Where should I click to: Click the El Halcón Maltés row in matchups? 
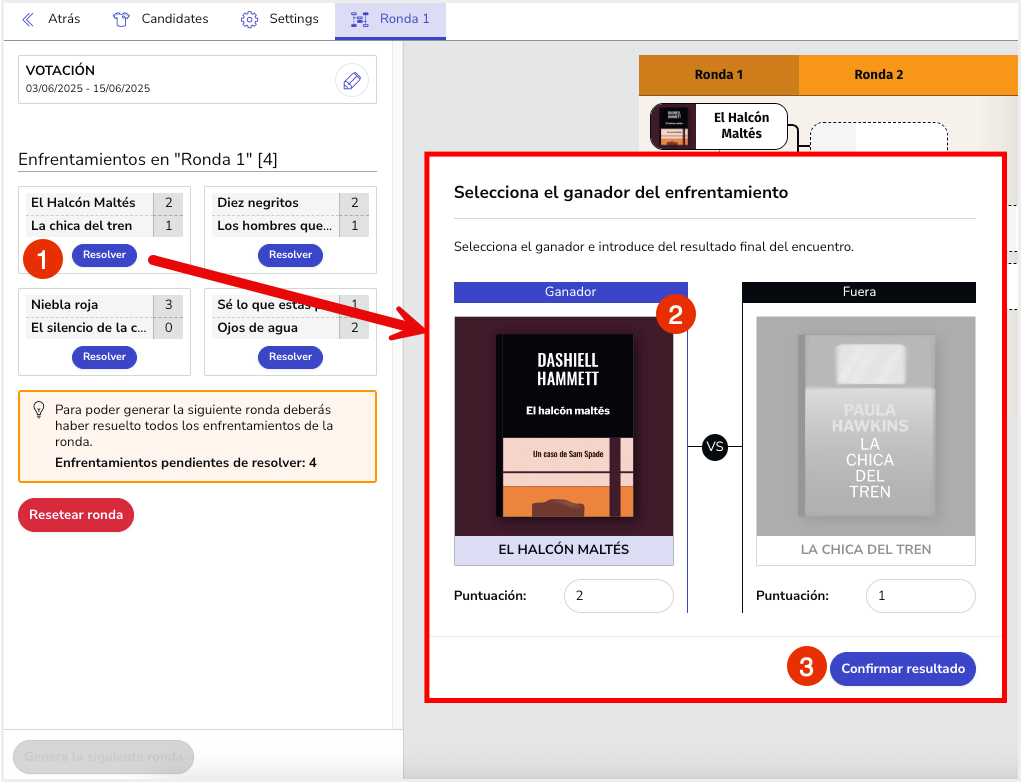coord(104,203)
